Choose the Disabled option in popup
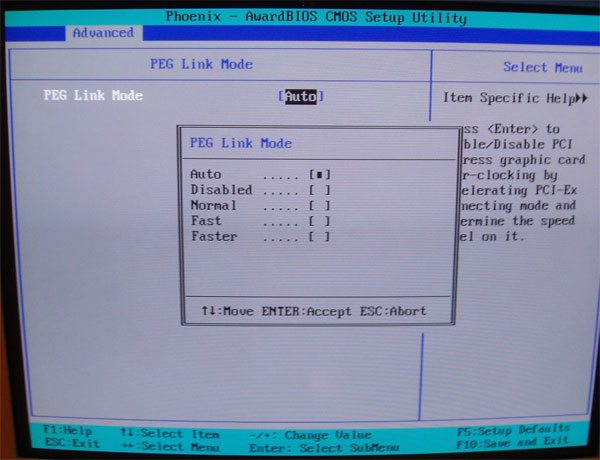This screenshot has height=460, width=600. click(x=260, y=190)
